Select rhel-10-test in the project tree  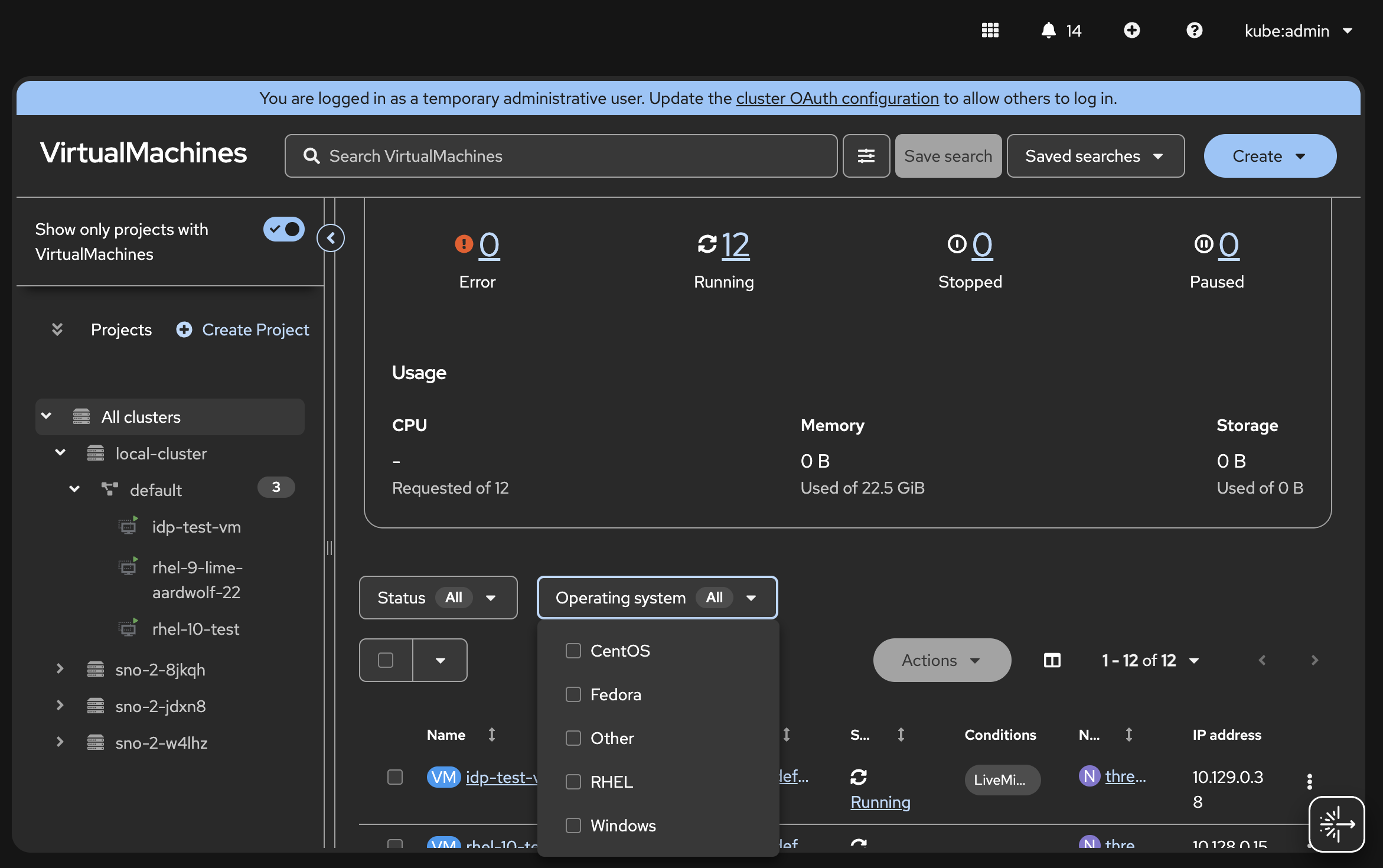(x=195, y=629)
